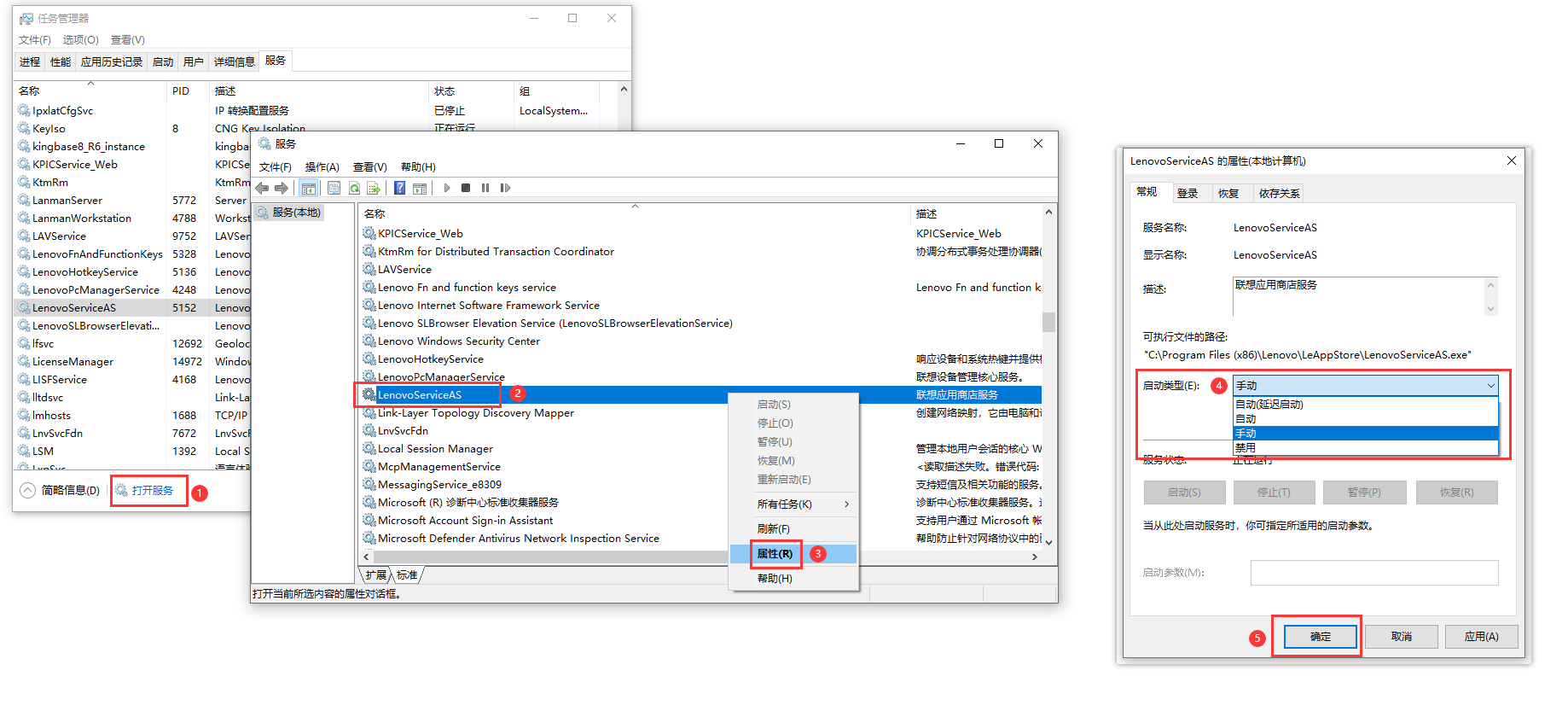Open the 登录 tab in the properties dialog
Viewport: 1568px width, 723px height.
[x=1188, y=194]
